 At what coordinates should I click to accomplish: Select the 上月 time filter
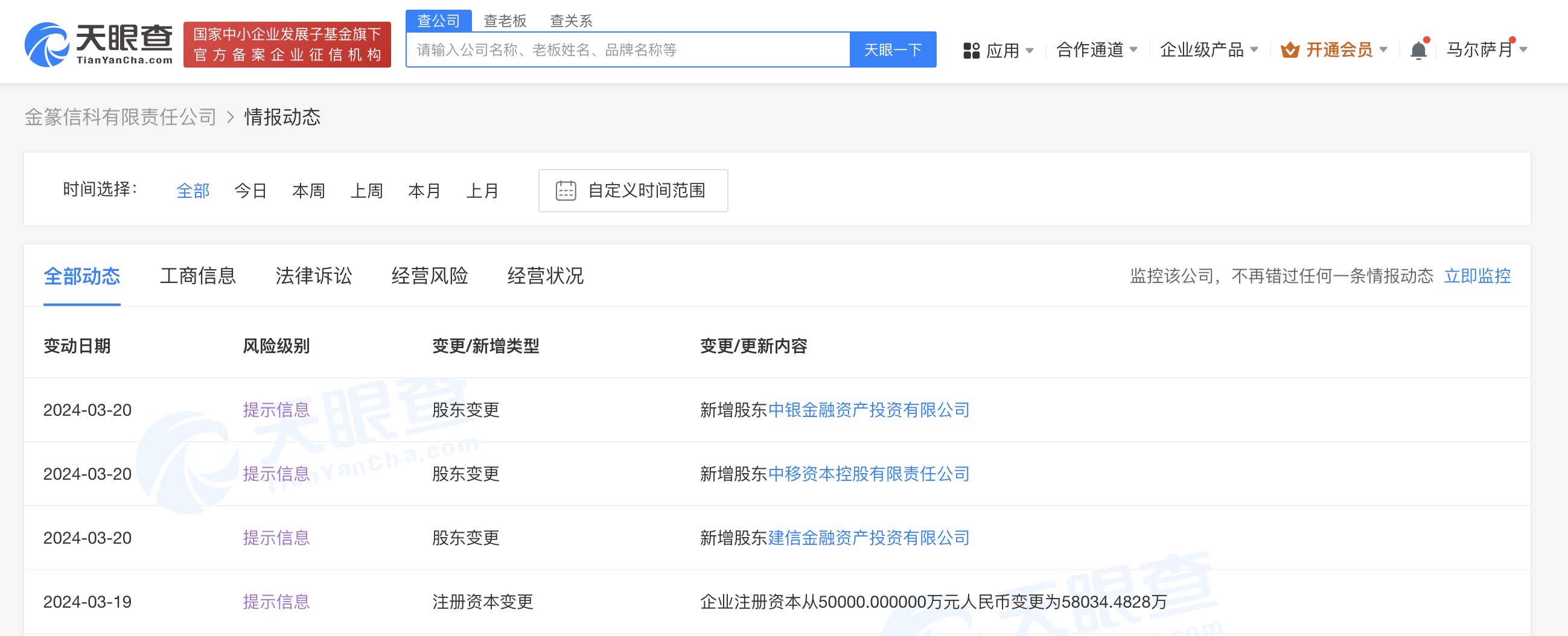pyautogui.click(x=482, y=191)
